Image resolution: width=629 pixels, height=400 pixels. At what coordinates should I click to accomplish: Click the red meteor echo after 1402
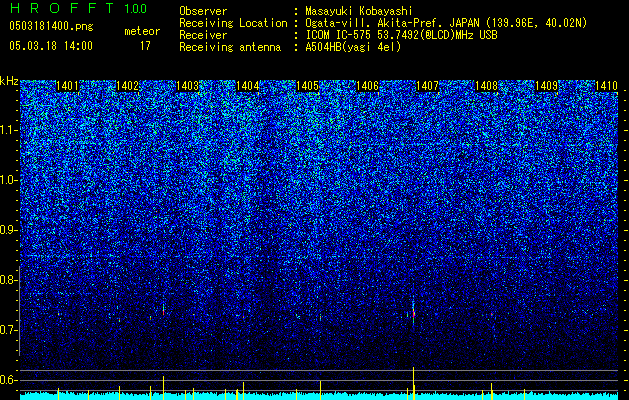click(163, 311)
